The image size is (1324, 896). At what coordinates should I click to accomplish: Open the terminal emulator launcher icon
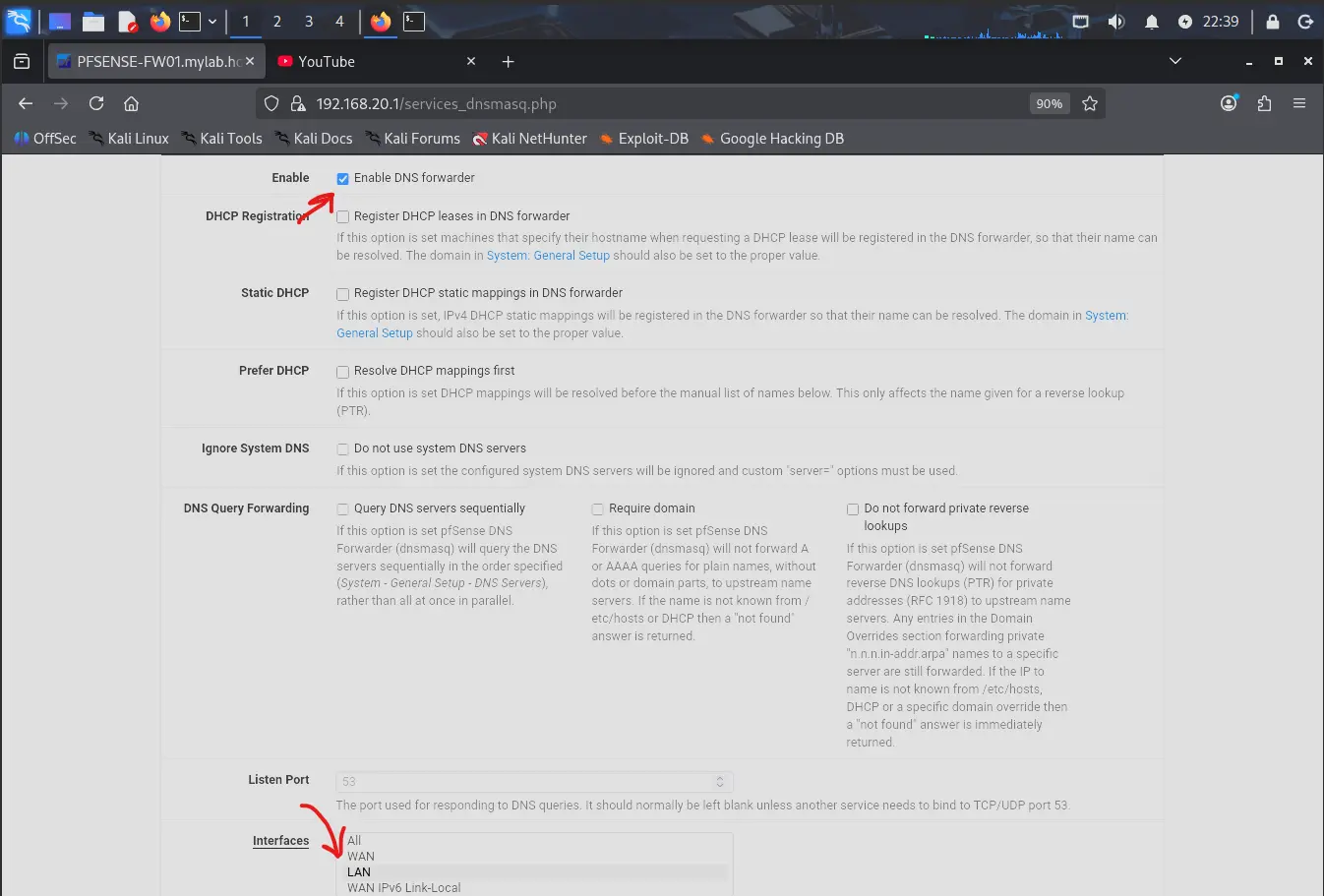click(x=190, y=21)
